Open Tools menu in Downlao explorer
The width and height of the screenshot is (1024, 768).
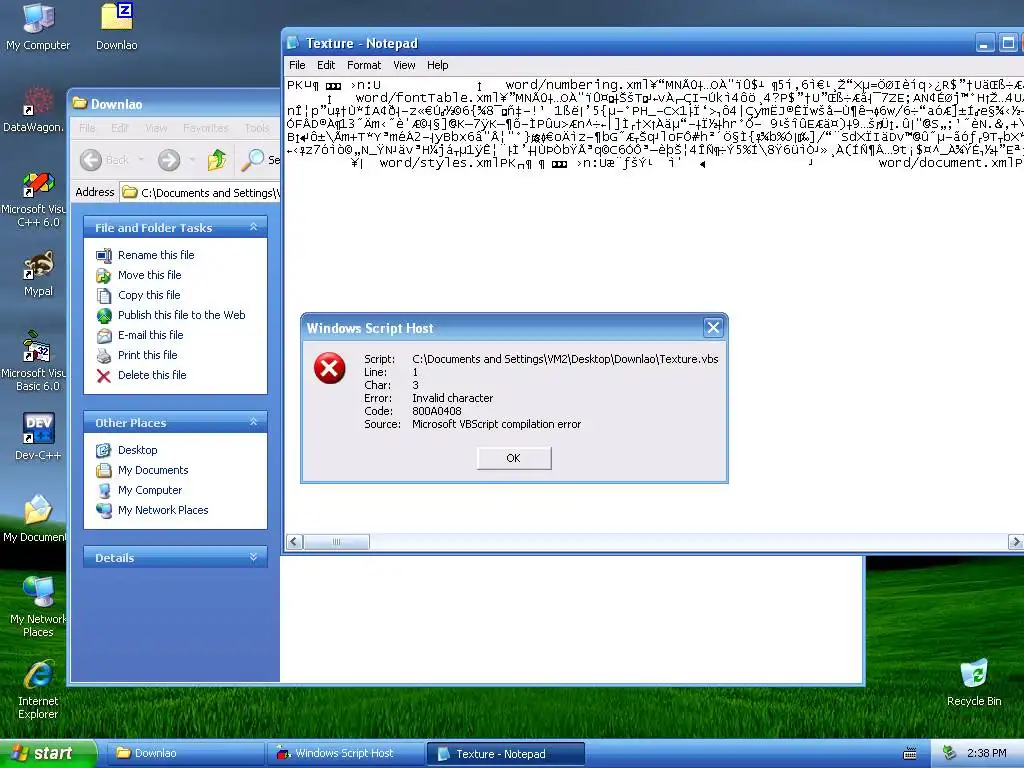[x=257, y=128]
